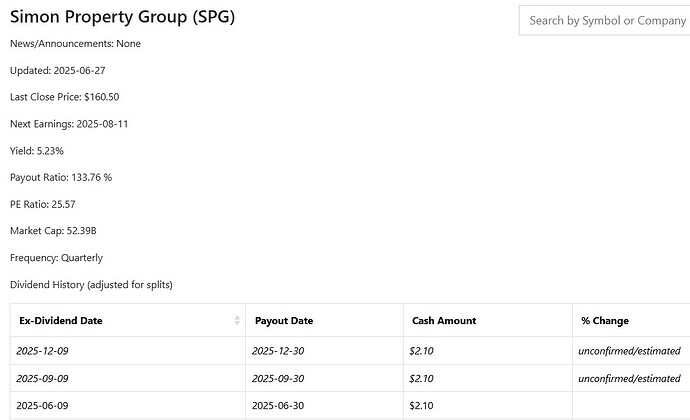Click the Last Close Price: $160.50 line
690x420 pixels.
(64, 97)
